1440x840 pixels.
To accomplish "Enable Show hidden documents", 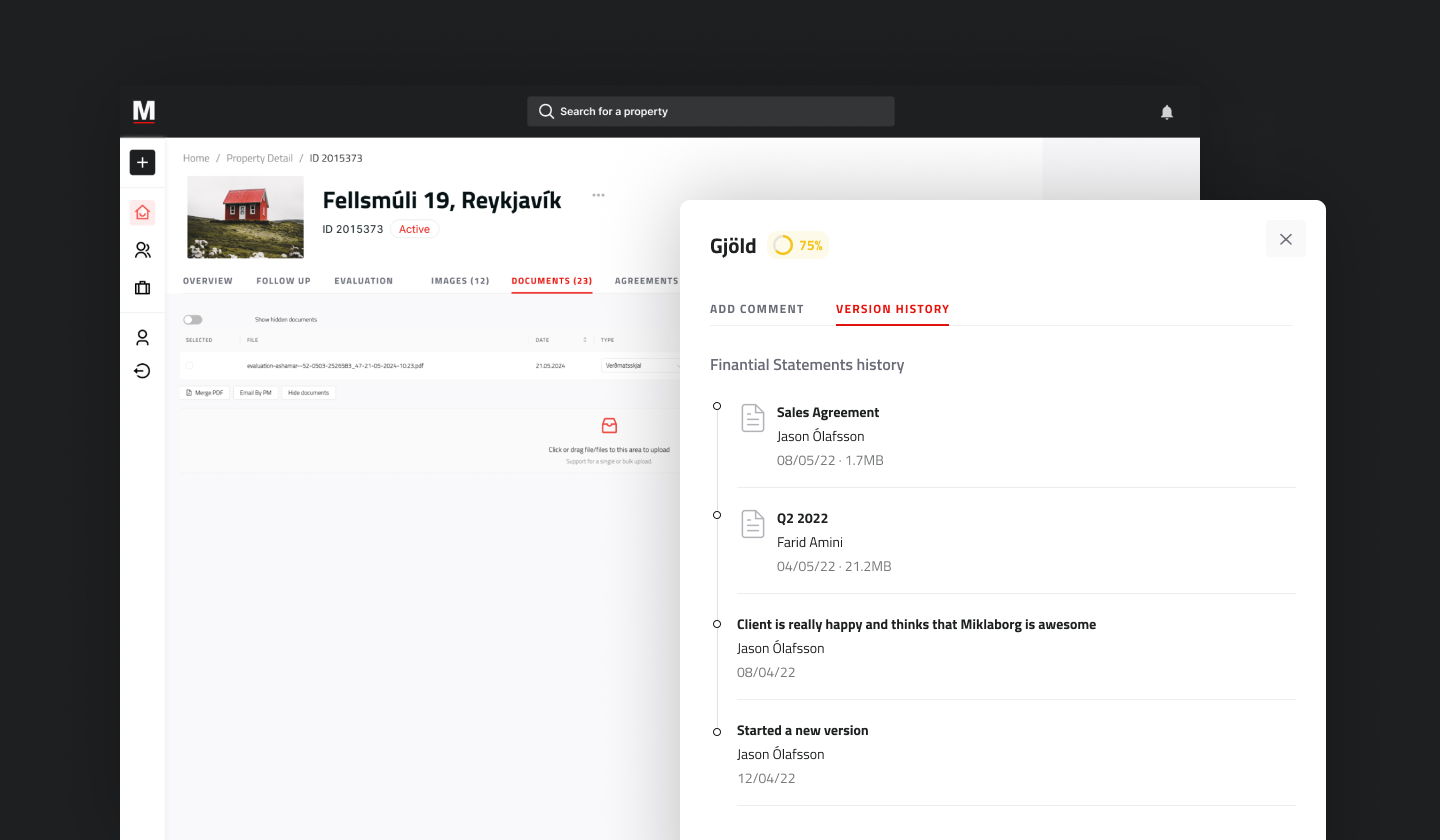I will point(191,318).
